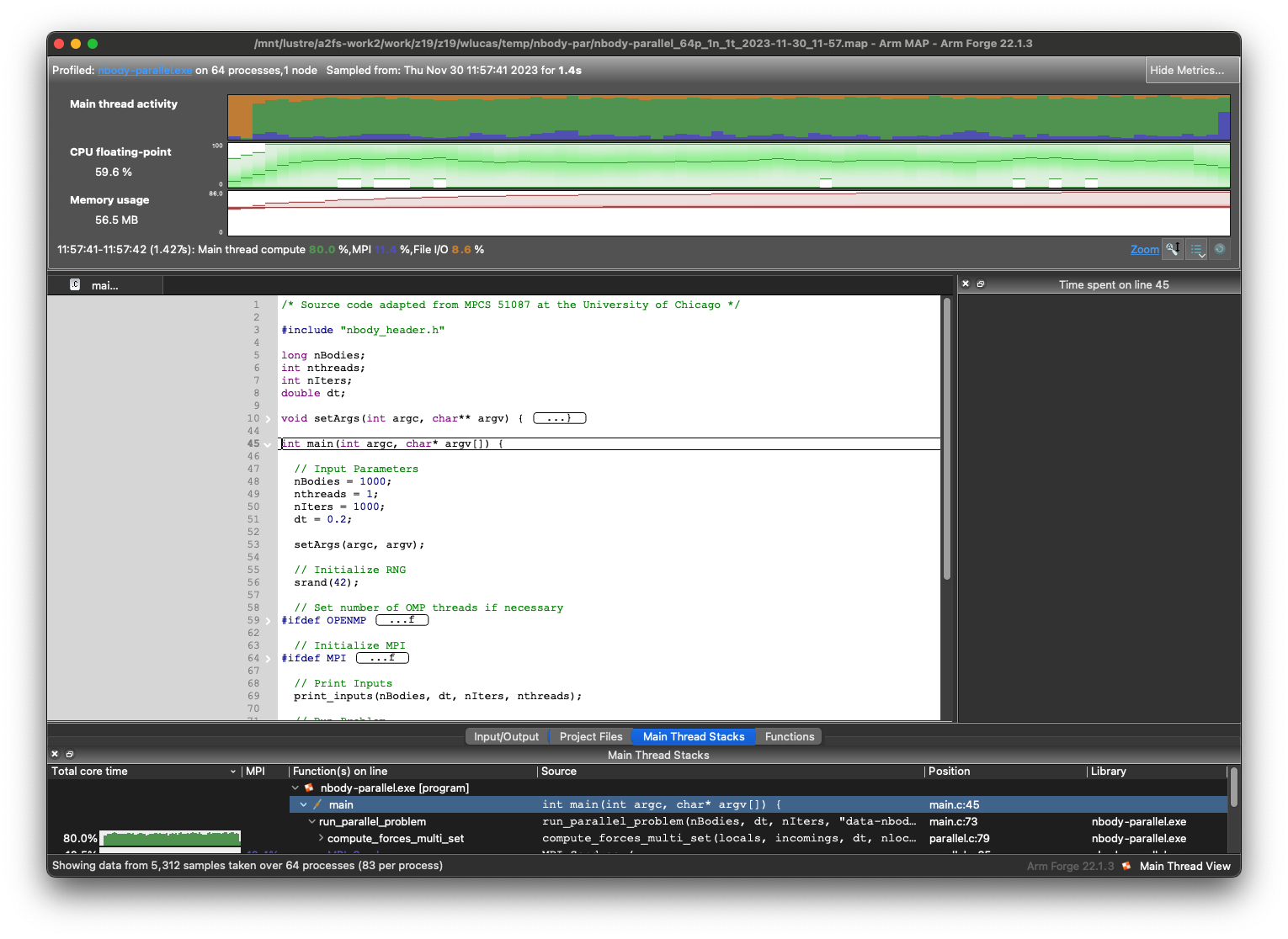Click the macOS yellow minimize window button

(x=76, y=44)
